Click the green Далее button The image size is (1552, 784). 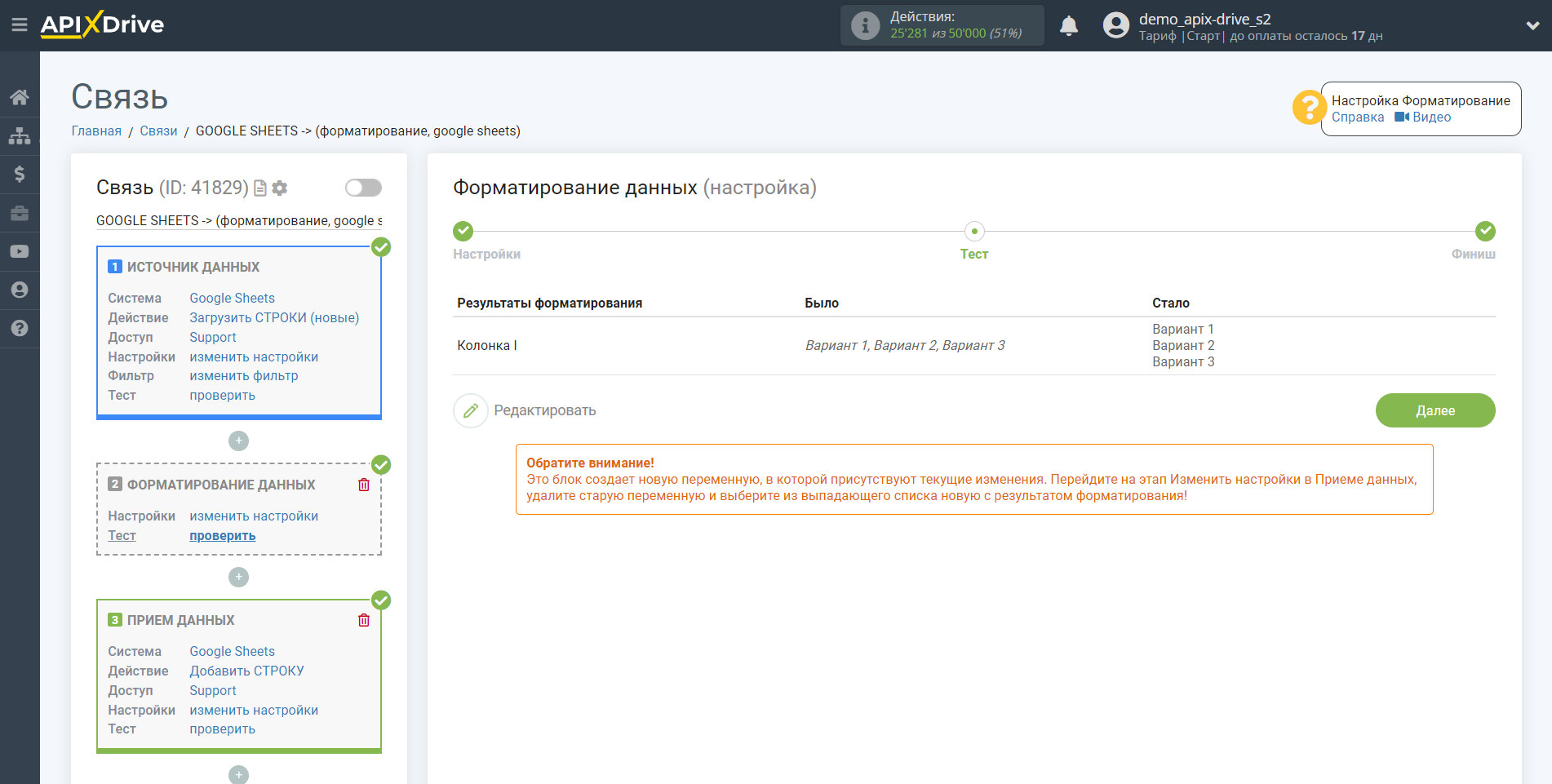1435,410
